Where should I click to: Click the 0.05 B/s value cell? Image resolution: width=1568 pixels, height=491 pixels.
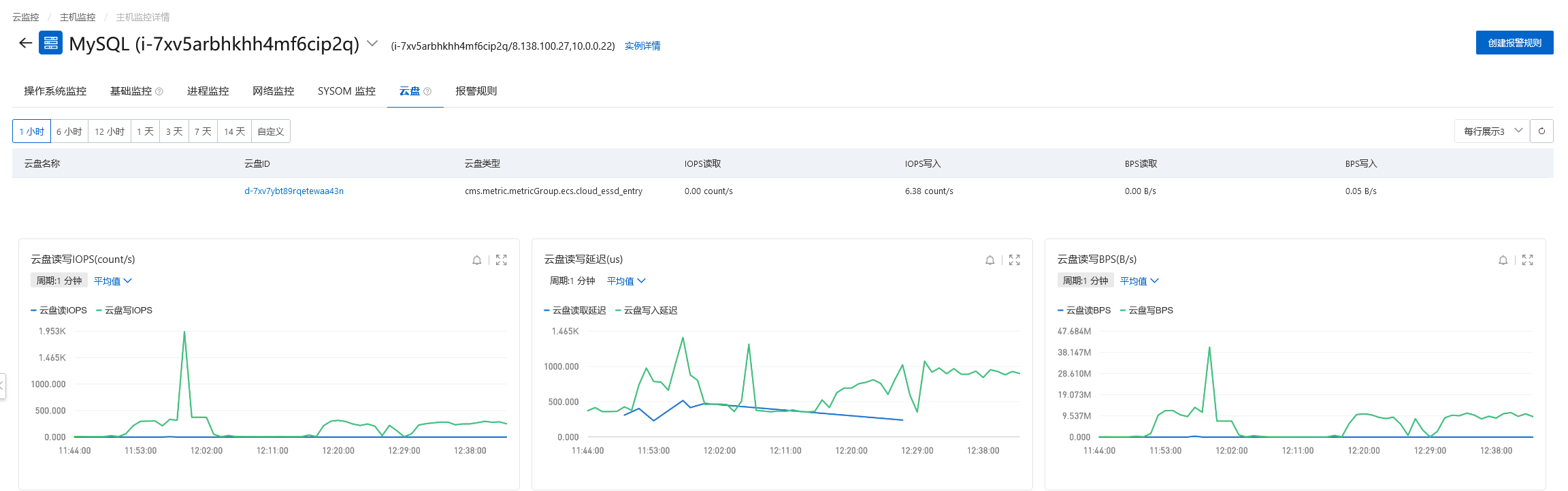(x=1361, y=191)
